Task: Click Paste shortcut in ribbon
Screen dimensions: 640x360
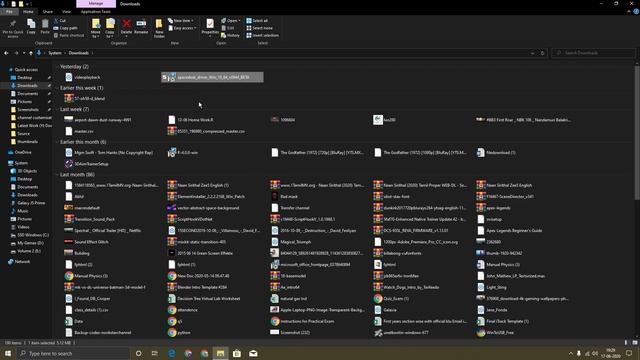Action: coord(69,36)
